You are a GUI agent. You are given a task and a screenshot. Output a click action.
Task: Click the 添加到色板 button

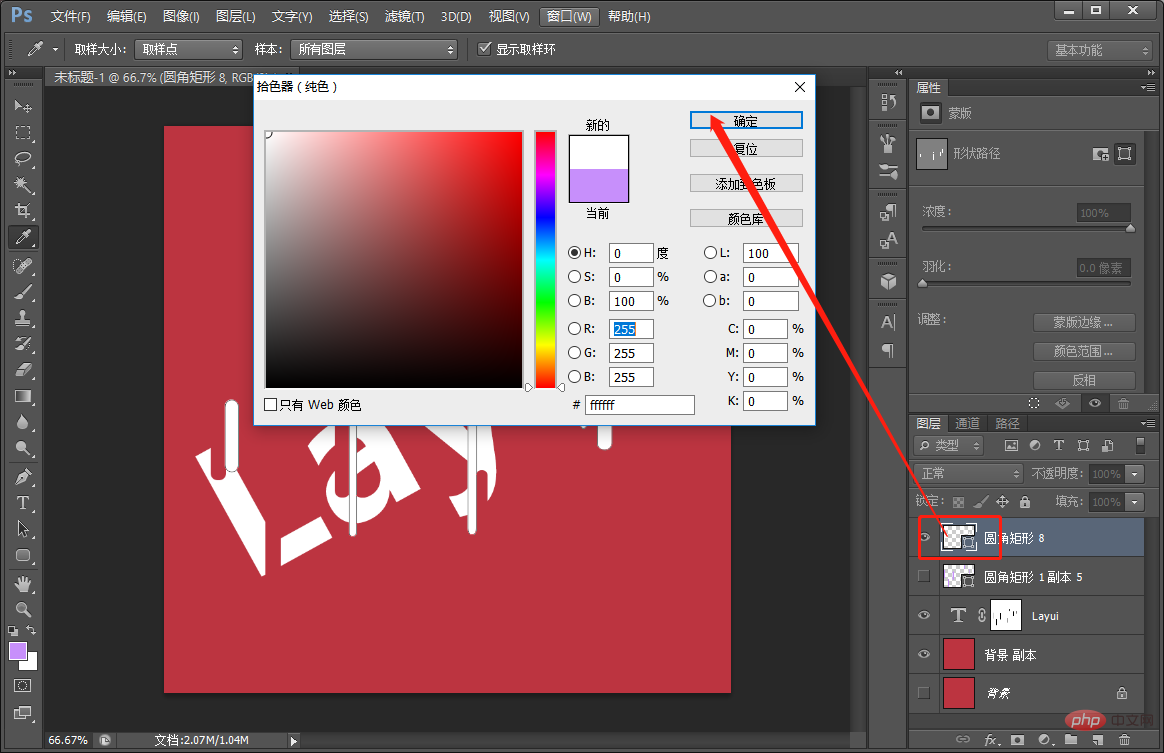(746, 183)
